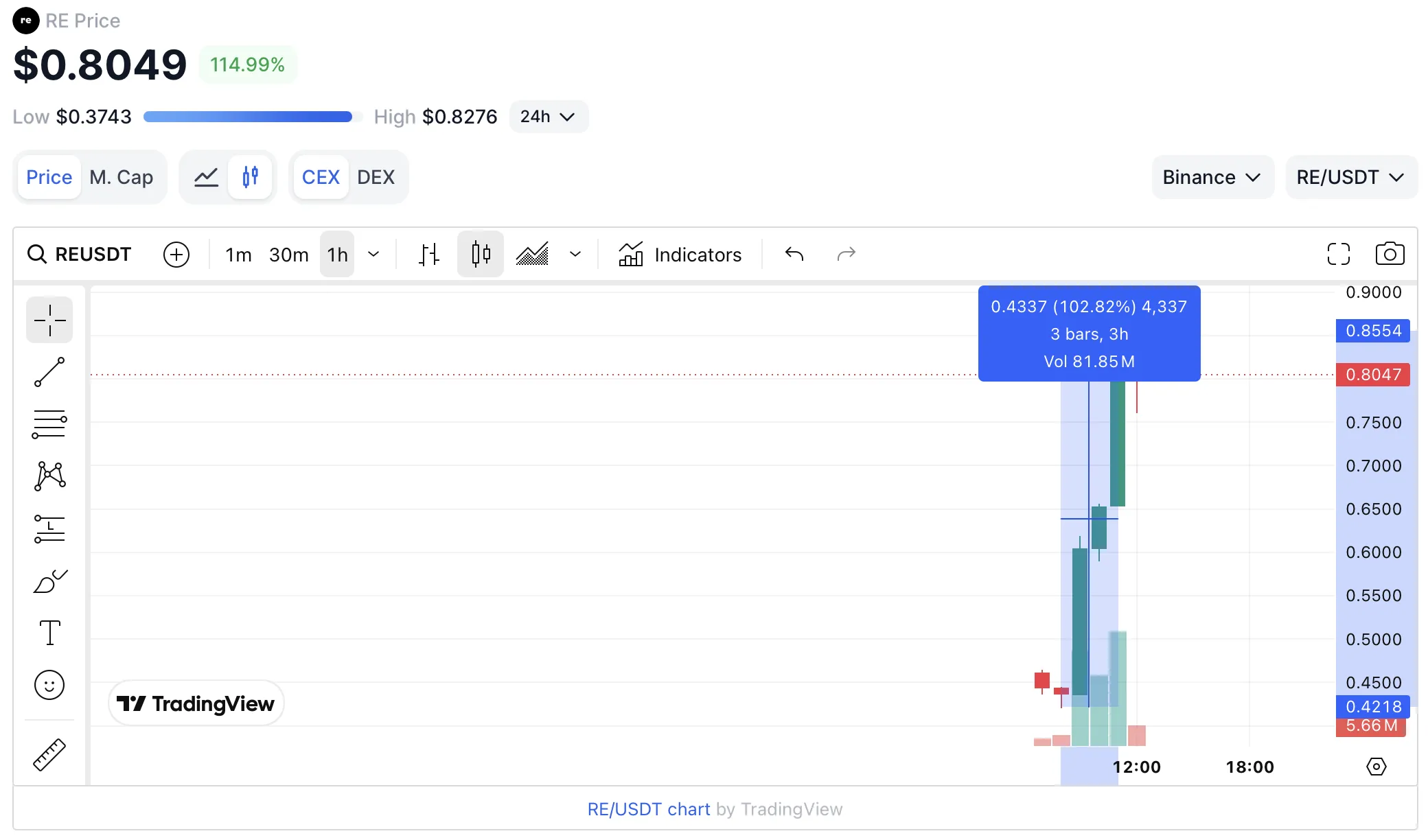
Task: Open the Fibonacci retracement tools
Action: pos(49,424)
